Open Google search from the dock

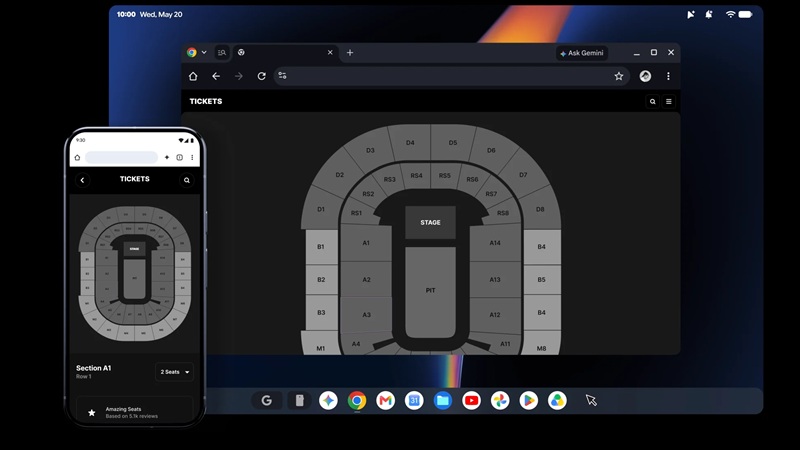(x=266, y=401)
